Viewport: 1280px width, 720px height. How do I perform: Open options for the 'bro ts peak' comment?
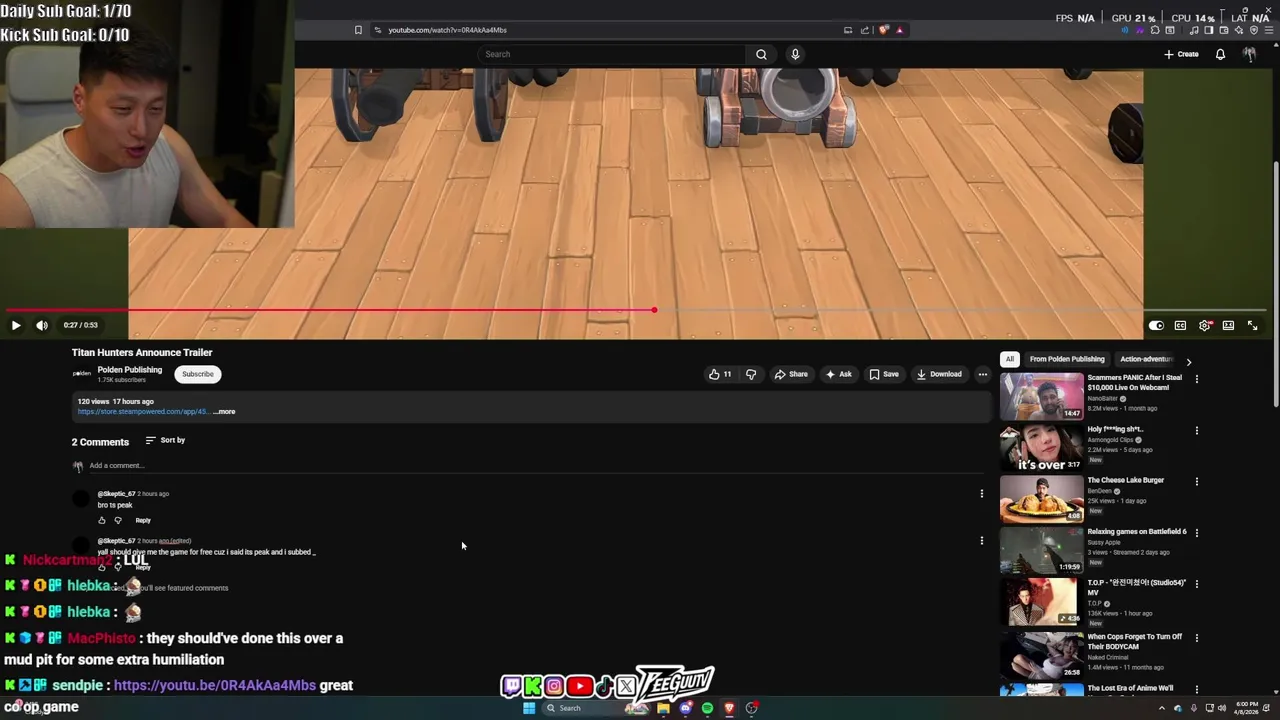[x=981, y=493]
